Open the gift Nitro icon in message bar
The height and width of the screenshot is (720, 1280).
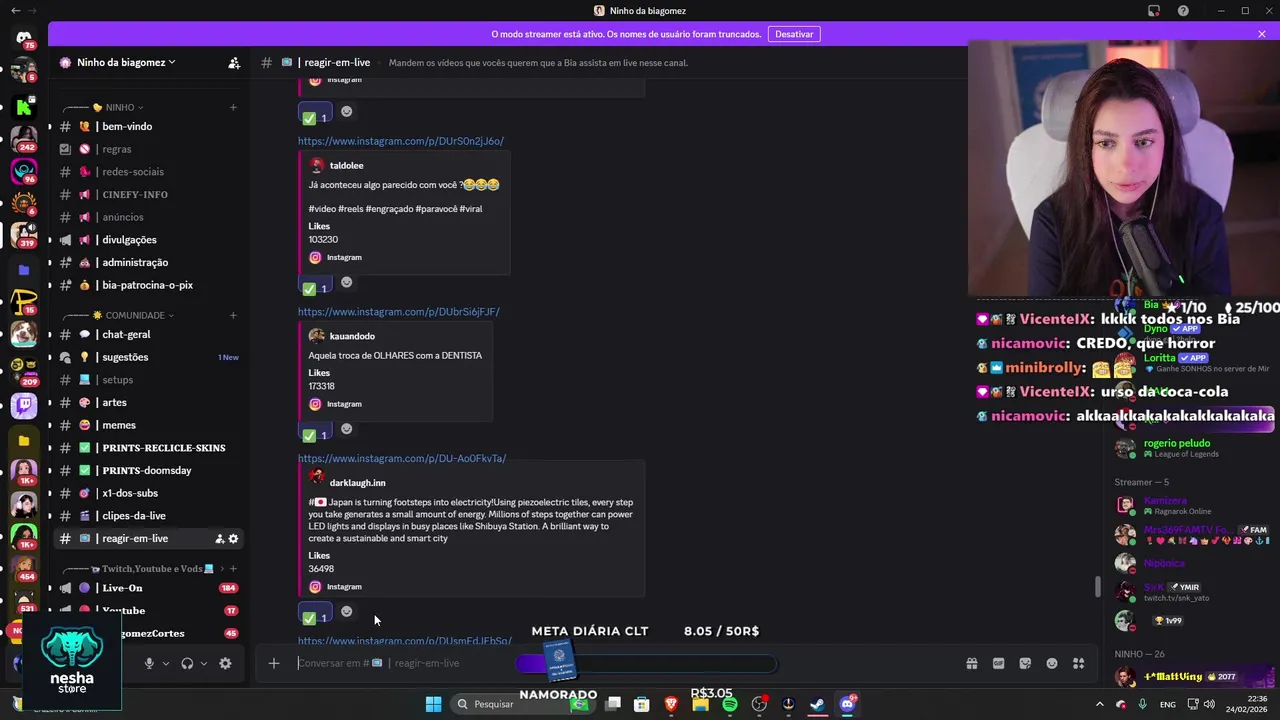pos(971,663)
